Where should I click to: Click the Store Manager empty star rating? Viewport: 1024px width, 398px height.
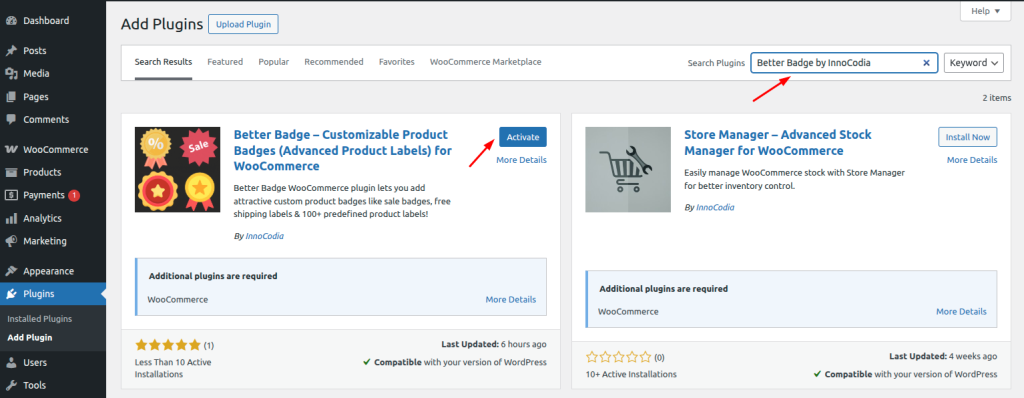[x=618, y=357]
